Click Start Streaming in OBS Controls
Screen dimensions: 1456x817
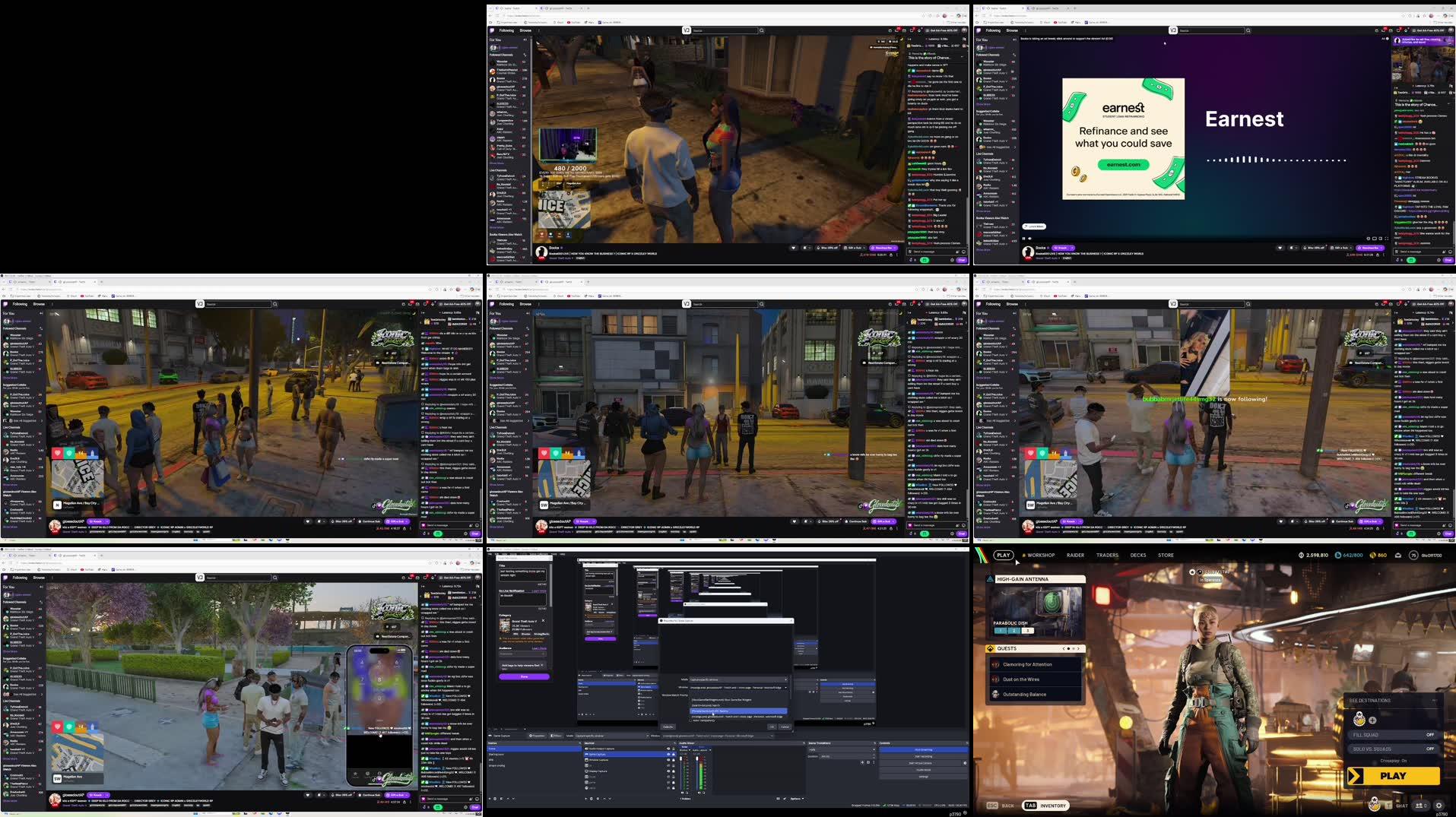tap(924, 749)
